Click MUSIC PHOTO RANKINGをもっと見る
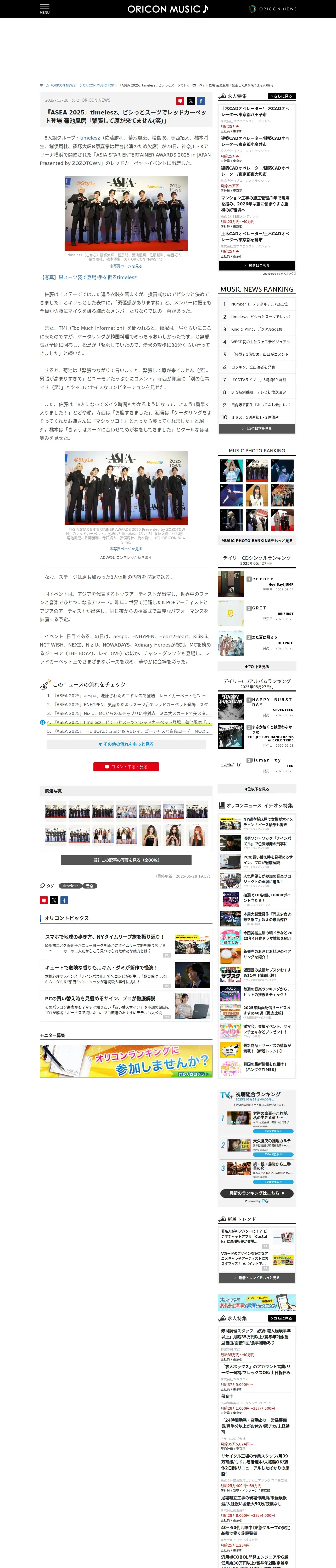 tap(257, 540)
